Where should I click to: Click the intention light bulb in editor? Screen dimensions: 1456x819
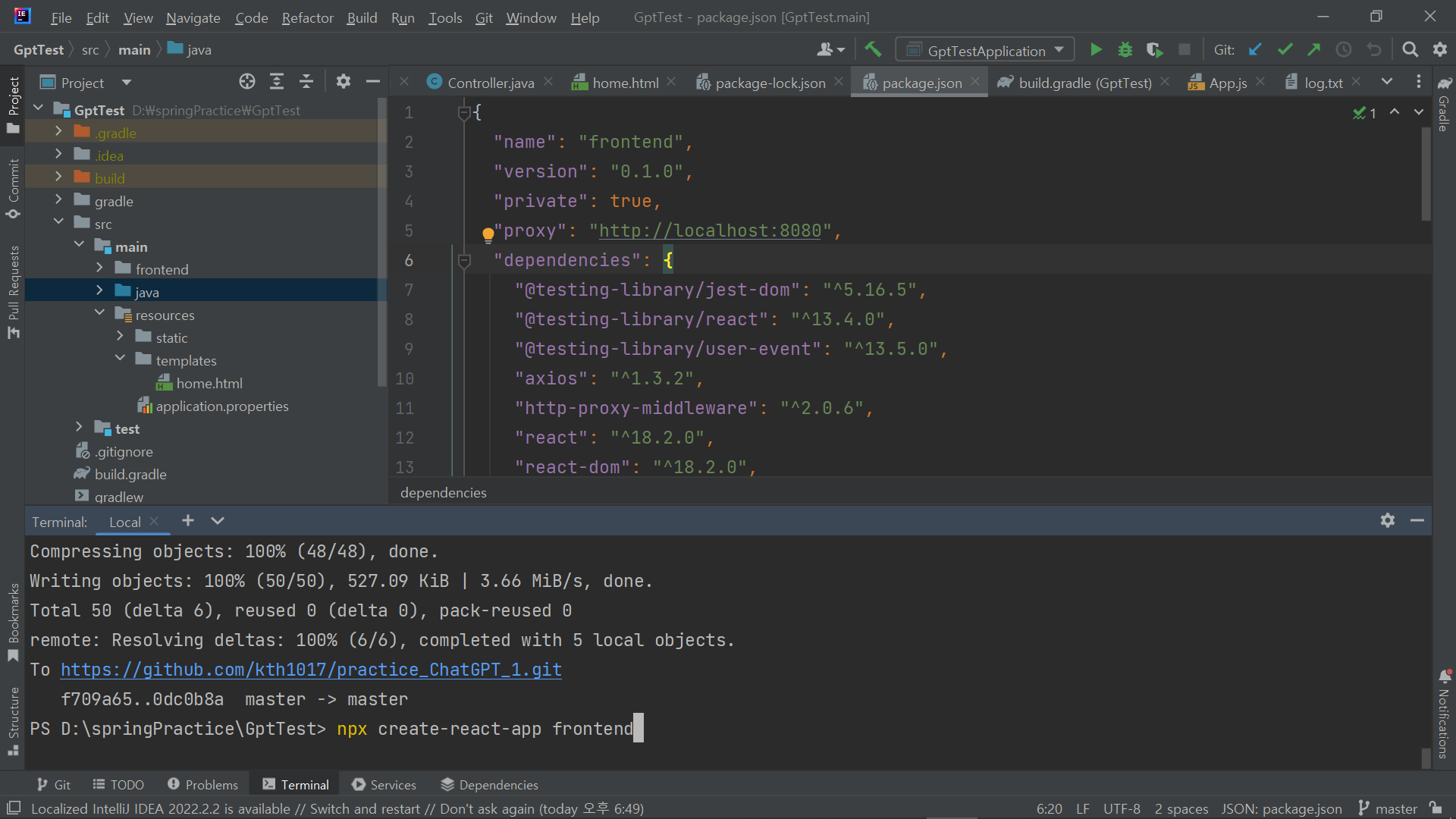point(488,234)
